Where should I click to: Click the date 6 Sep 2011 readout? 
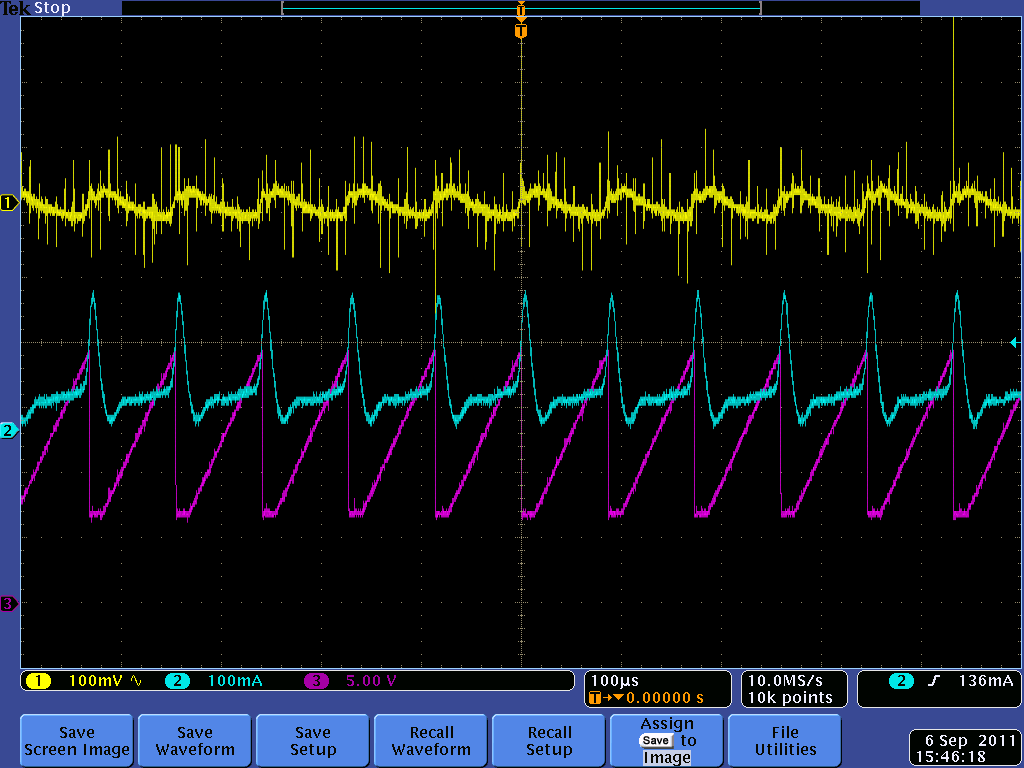968,741
